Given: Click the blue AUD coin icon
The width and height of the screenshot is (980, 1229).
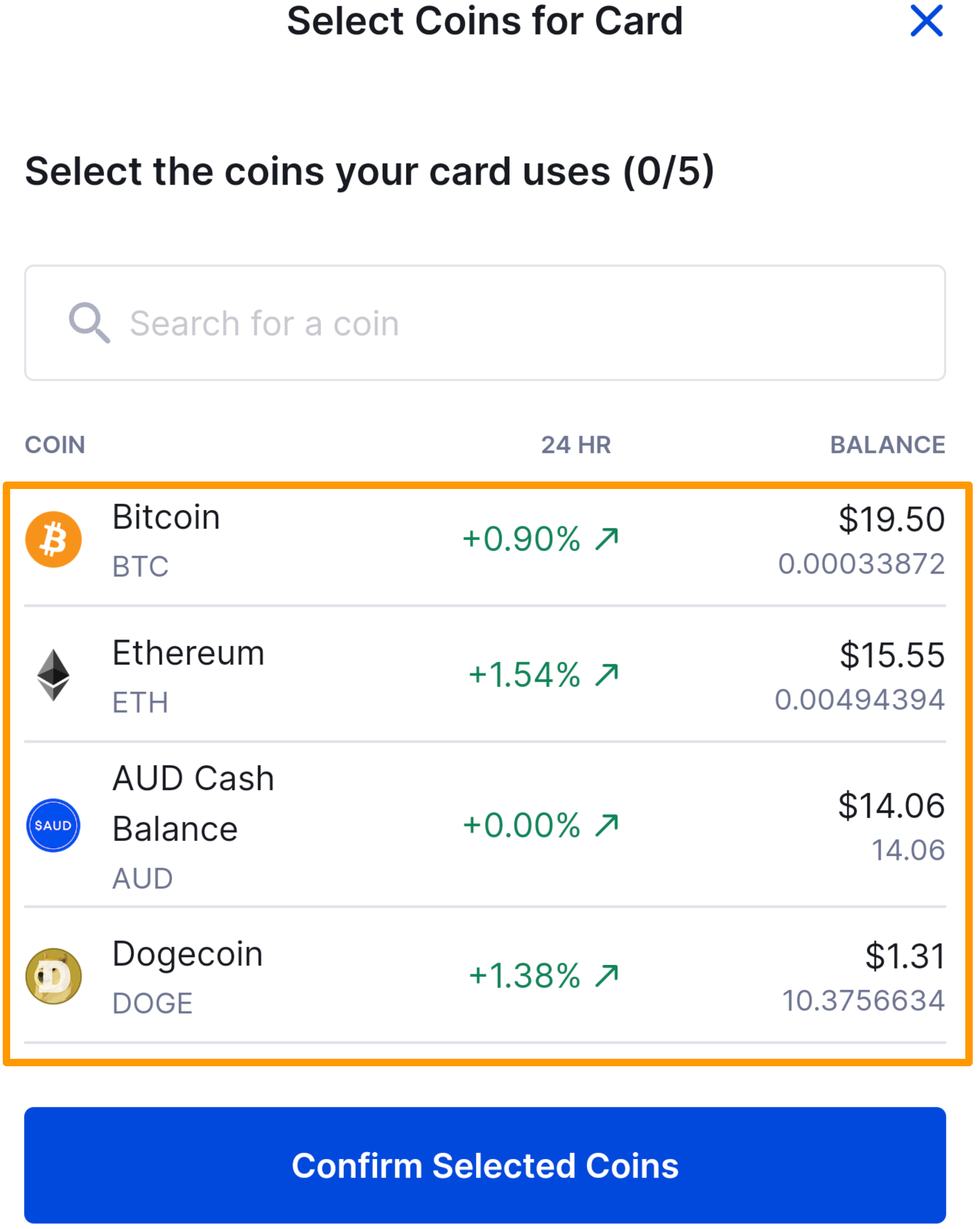Looking at the screenshot, I should [x=53, y=825].
